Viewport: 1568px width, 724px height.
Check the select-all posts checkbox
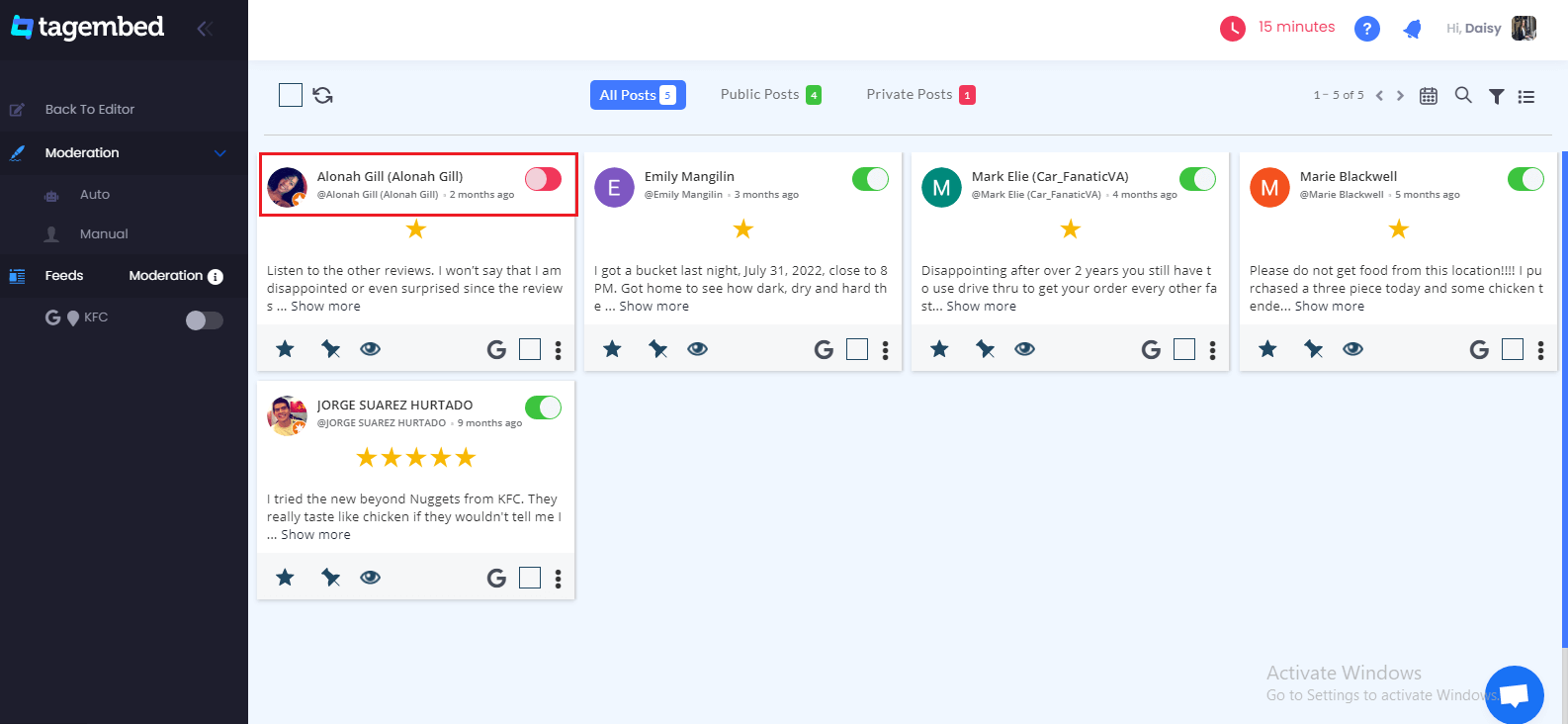tap(291, 95)
